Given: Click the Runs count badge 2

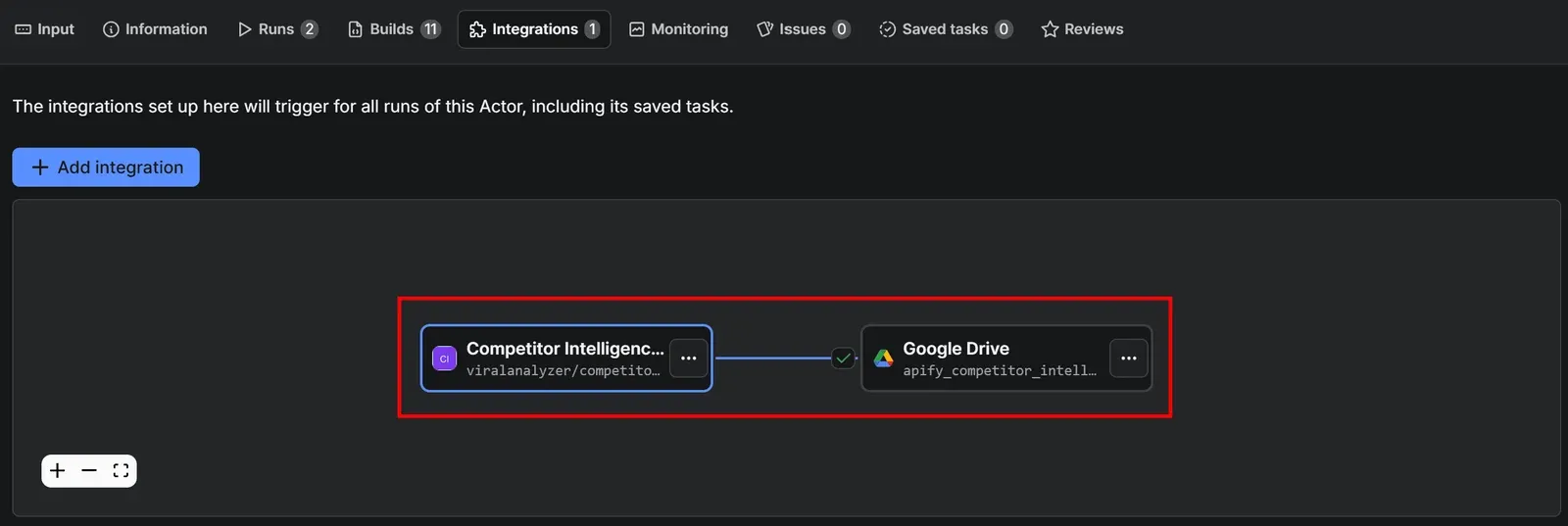Looking at the screenshot, I should [x=310, y=29].
